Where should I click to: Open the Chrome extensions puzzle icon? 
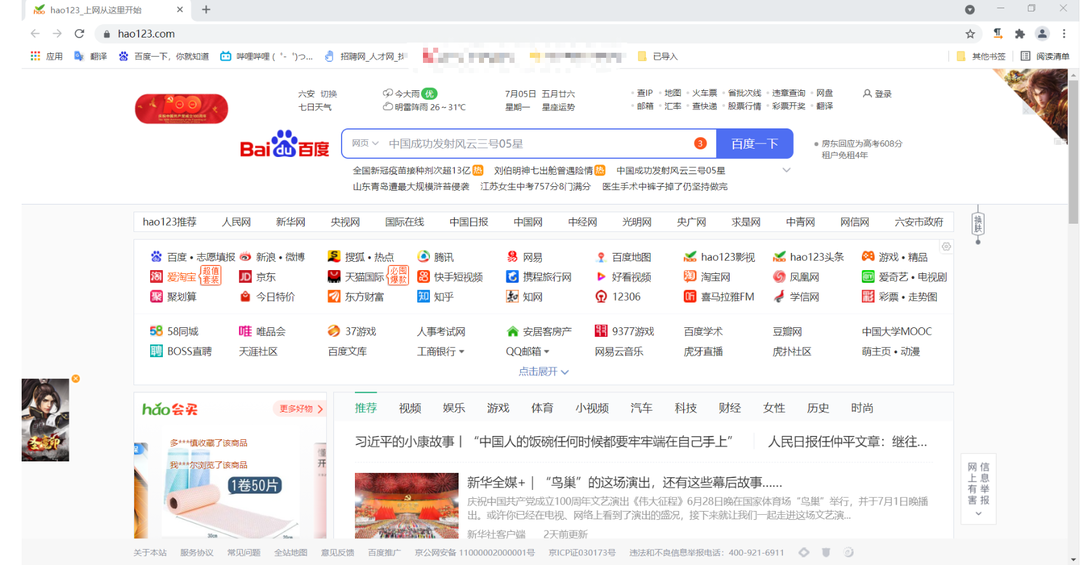(1020, 34)
